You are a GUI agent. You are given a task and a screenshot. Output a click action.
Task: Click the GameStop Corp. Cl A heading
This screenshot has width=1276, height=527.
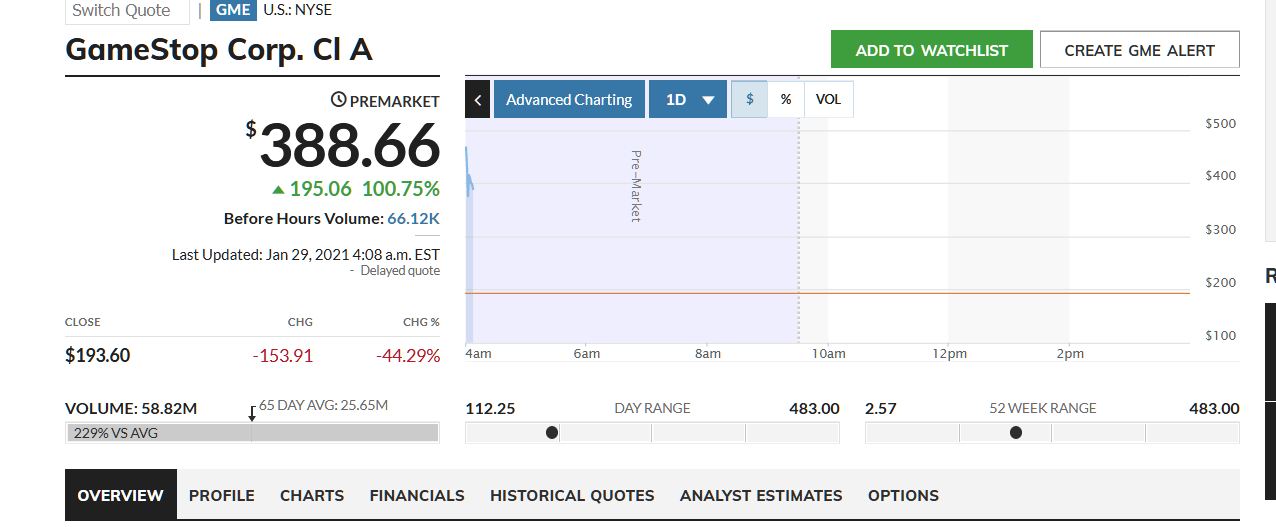pyautogui.click(x=219, y=50)
